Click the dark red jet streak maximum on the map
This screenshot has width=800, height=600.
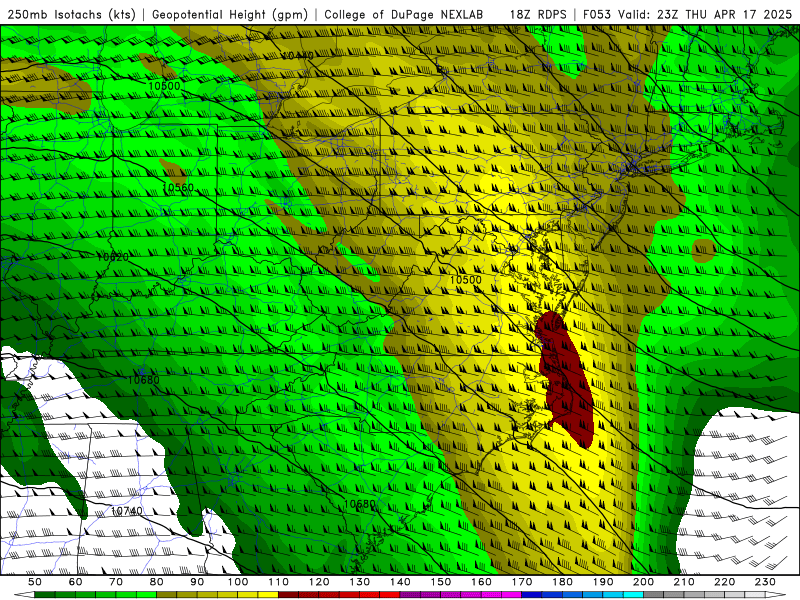(565, 378)
